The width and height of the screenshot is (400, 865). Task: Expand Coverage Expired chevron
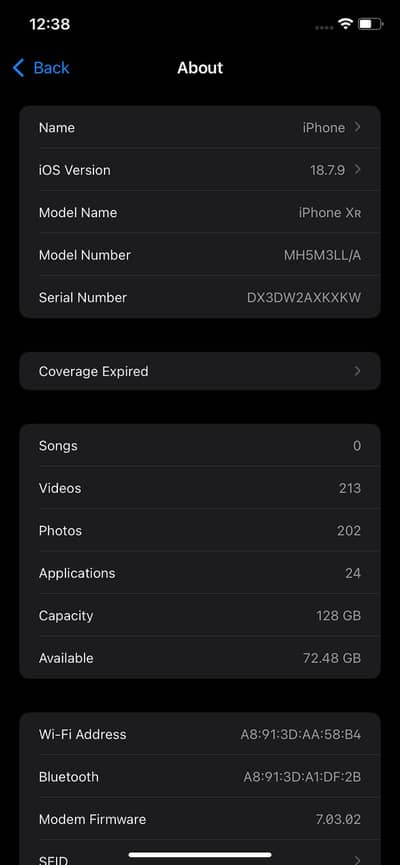tap(358, 371)
